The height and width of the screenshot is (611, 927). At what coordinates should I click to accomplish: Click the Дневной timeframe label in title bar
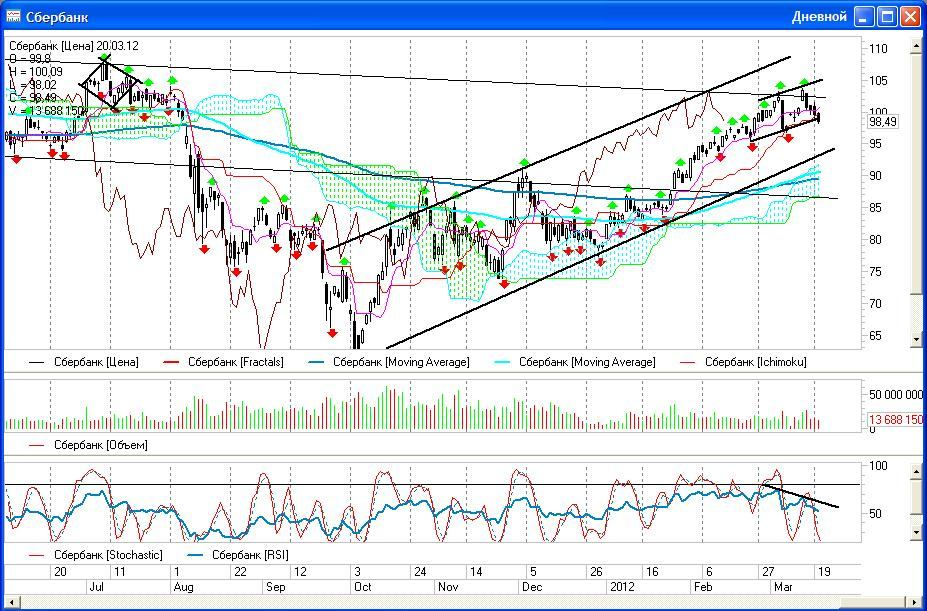tap(819, 17)
